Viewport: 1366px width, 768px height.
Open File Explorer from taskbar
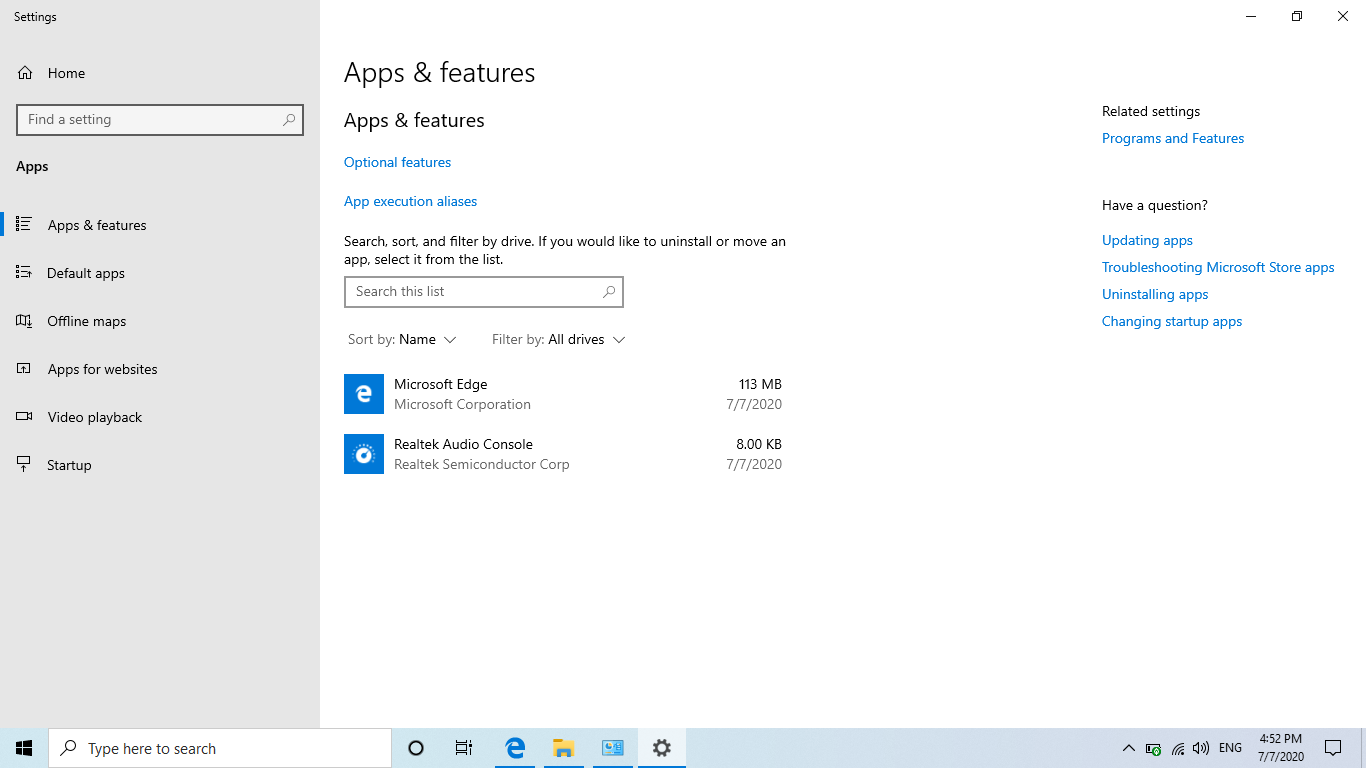(x=564, y=748)
